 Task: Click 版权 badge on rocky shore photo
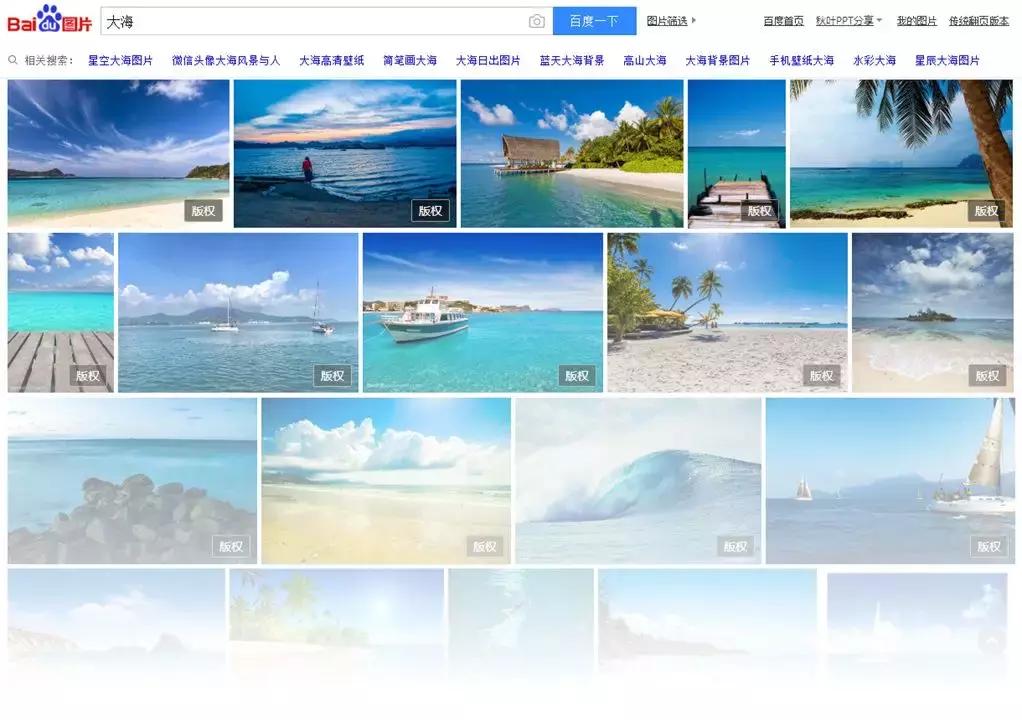tap(231, 546)
